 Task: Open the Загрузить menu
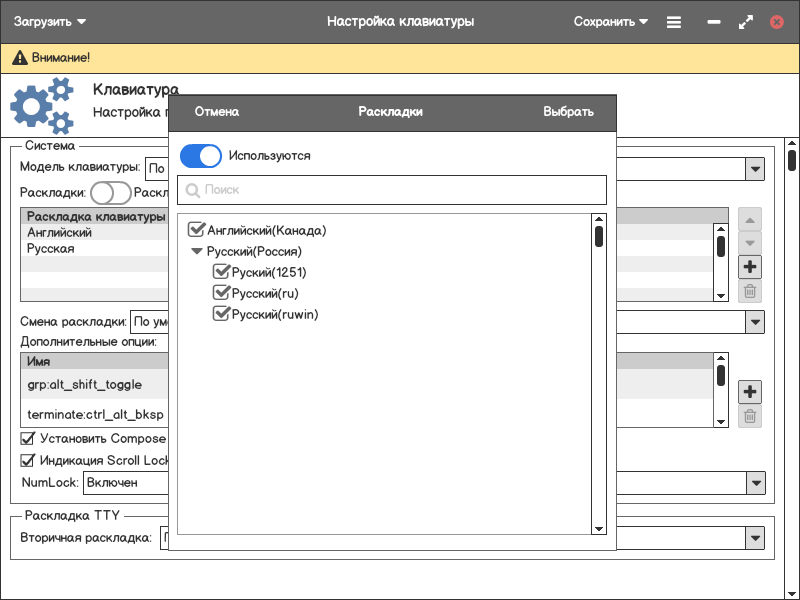click(50, 22)
